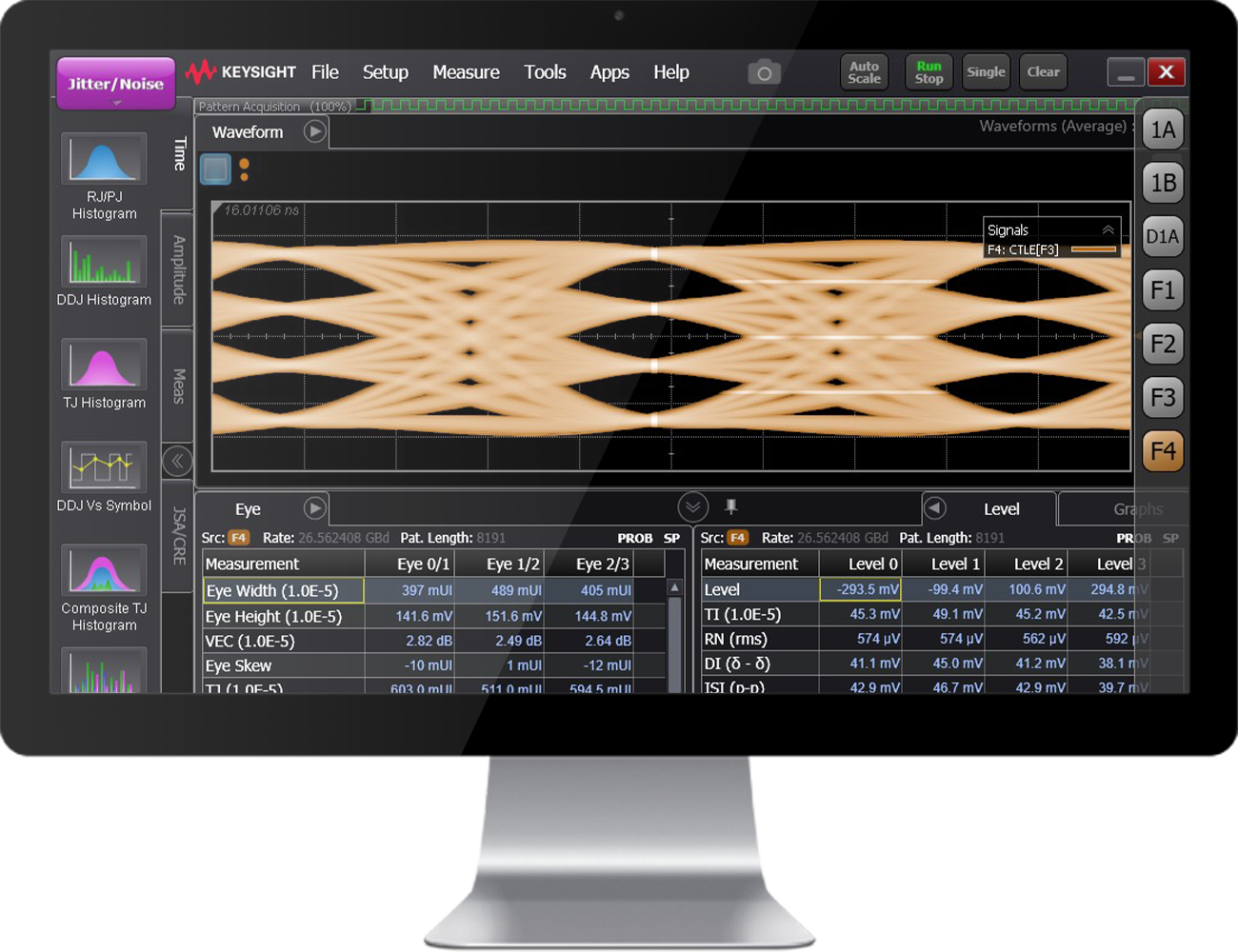
Task: Click the Run Stop button
Action: click(928, 72)
